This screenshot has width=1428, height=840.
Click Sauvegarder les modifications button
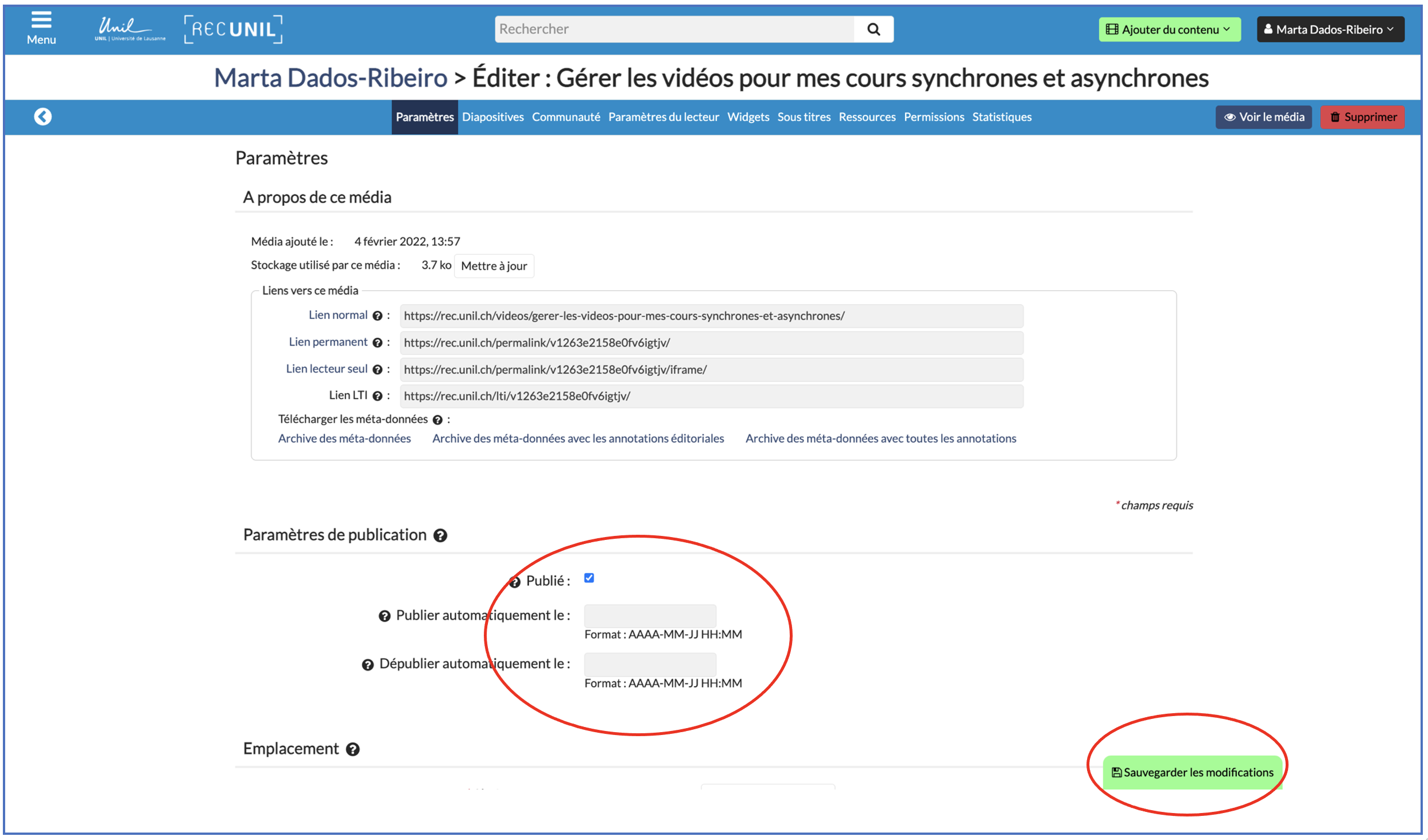1192,773
